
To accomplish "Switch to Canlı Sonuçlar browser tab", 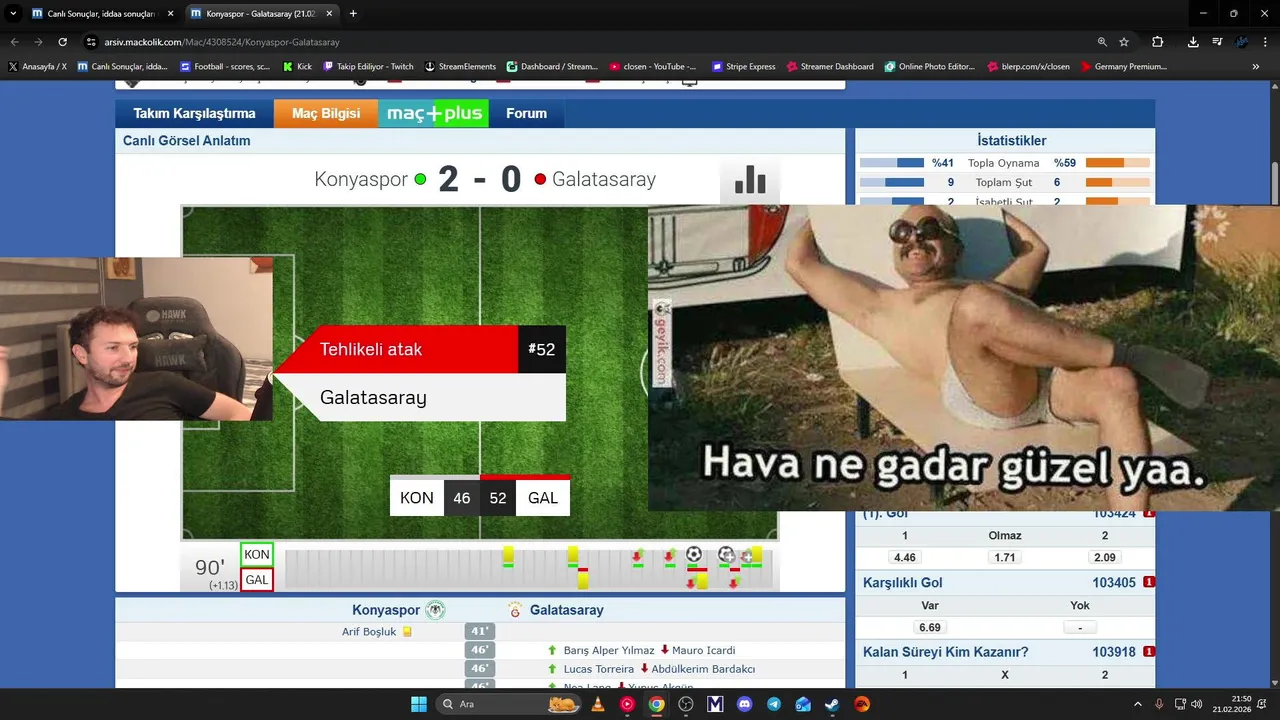I will tap(101, 14).
